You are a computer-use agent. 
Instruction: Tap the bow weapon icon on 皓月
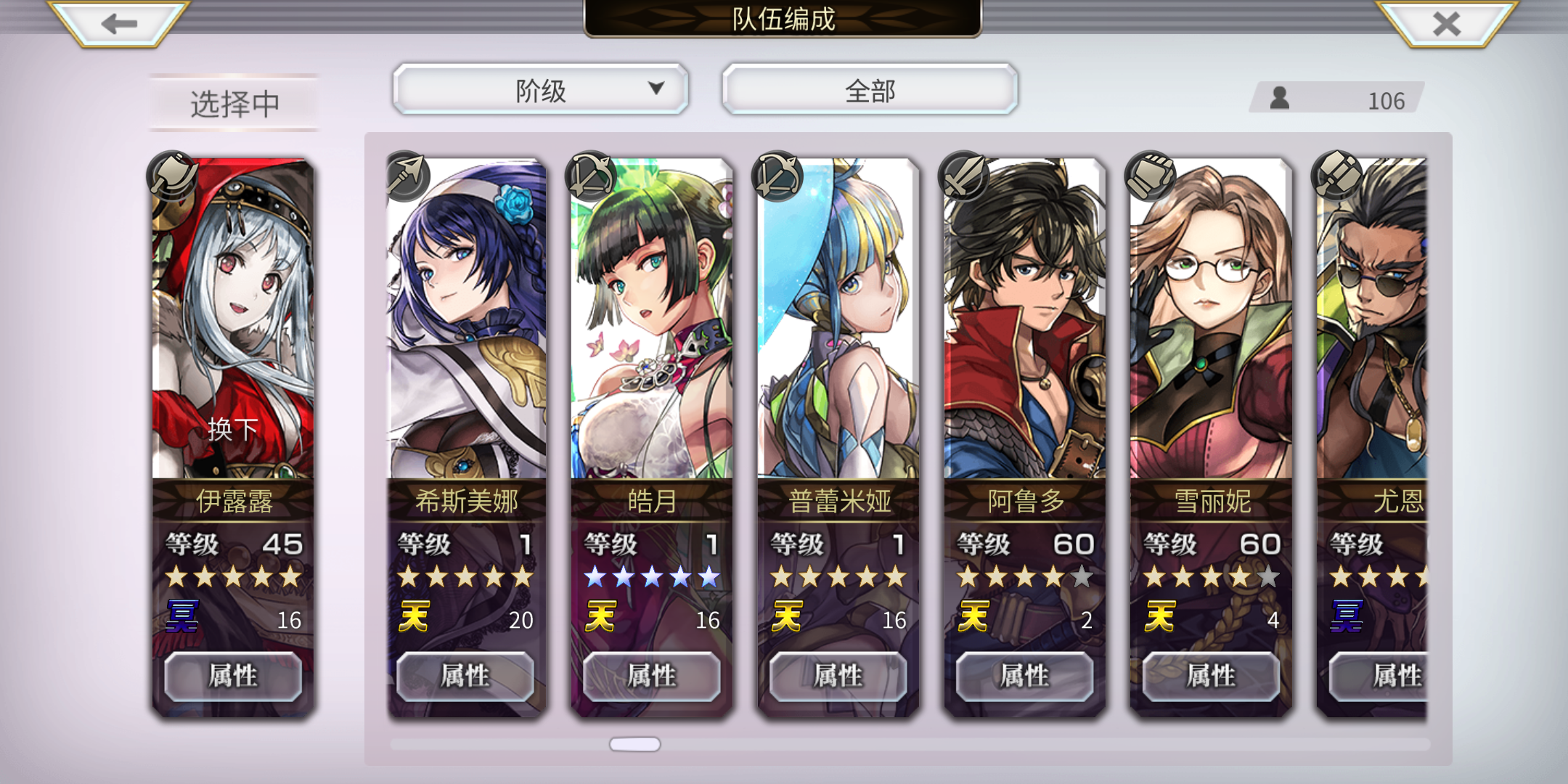click(x=592, y=176)
